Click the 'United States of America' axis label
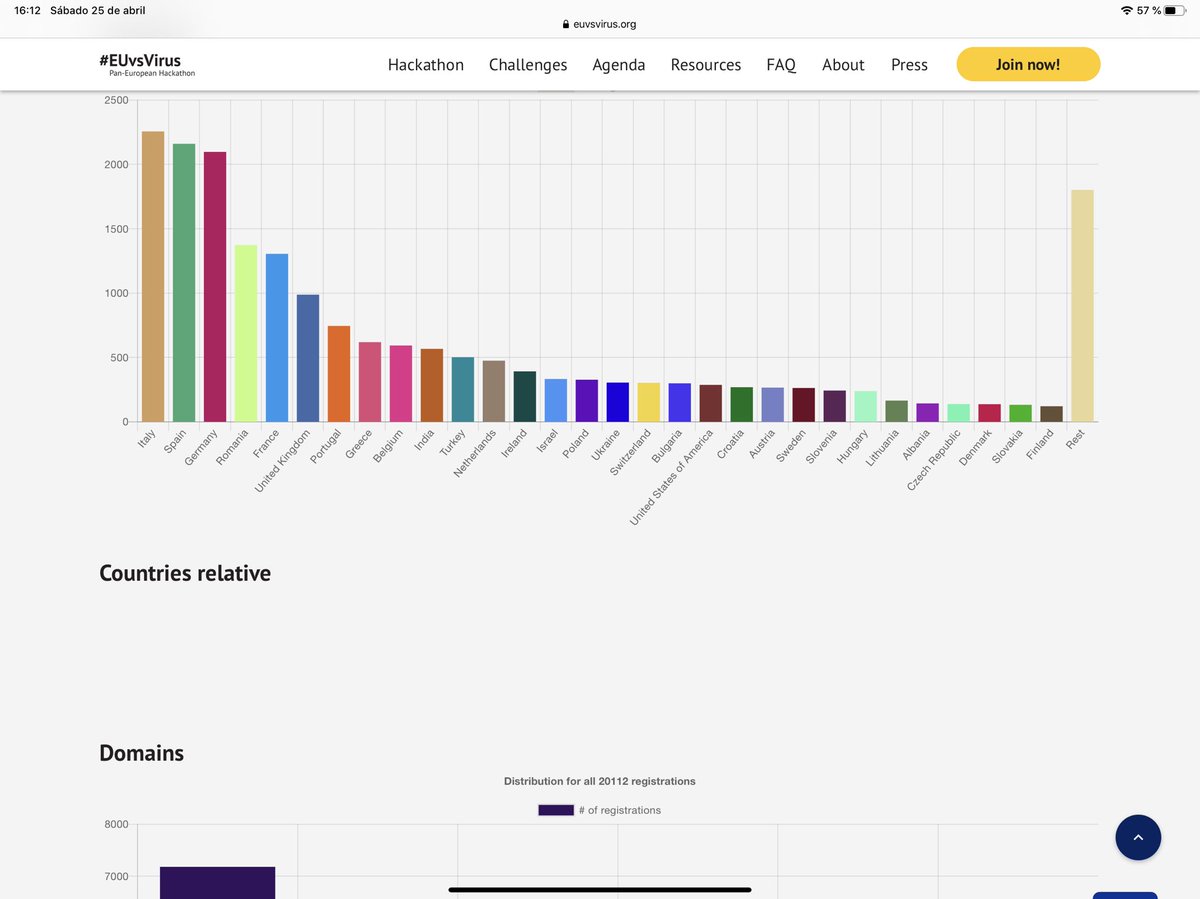This screenshot has height=899, width=1200. pos(670,478)
